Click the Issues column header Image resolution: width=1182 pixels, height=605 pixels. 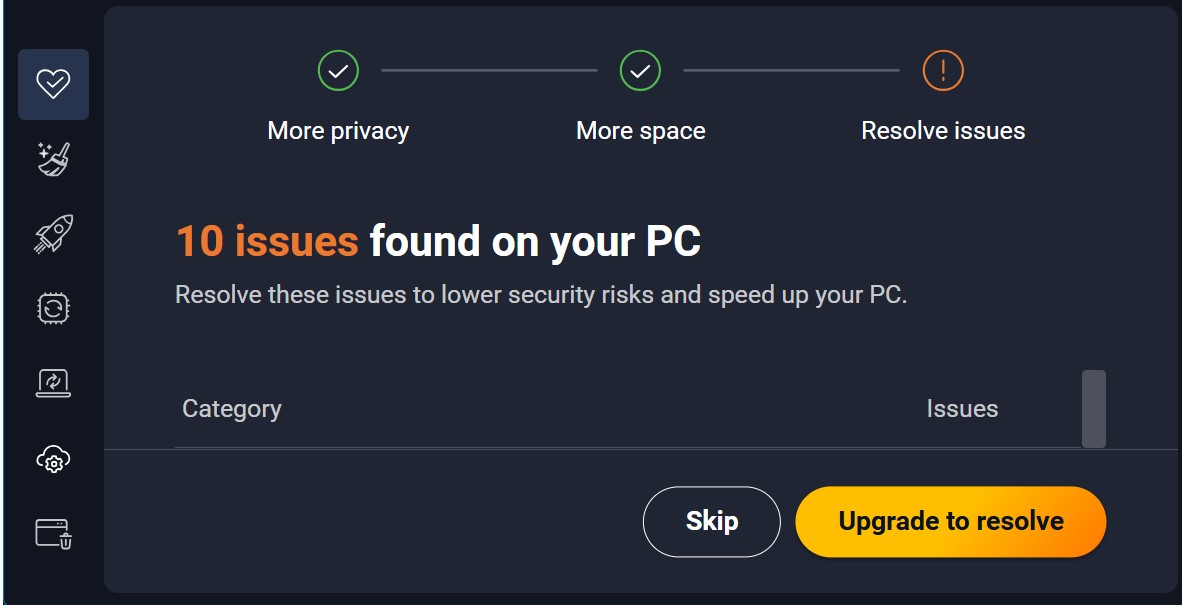961,409
